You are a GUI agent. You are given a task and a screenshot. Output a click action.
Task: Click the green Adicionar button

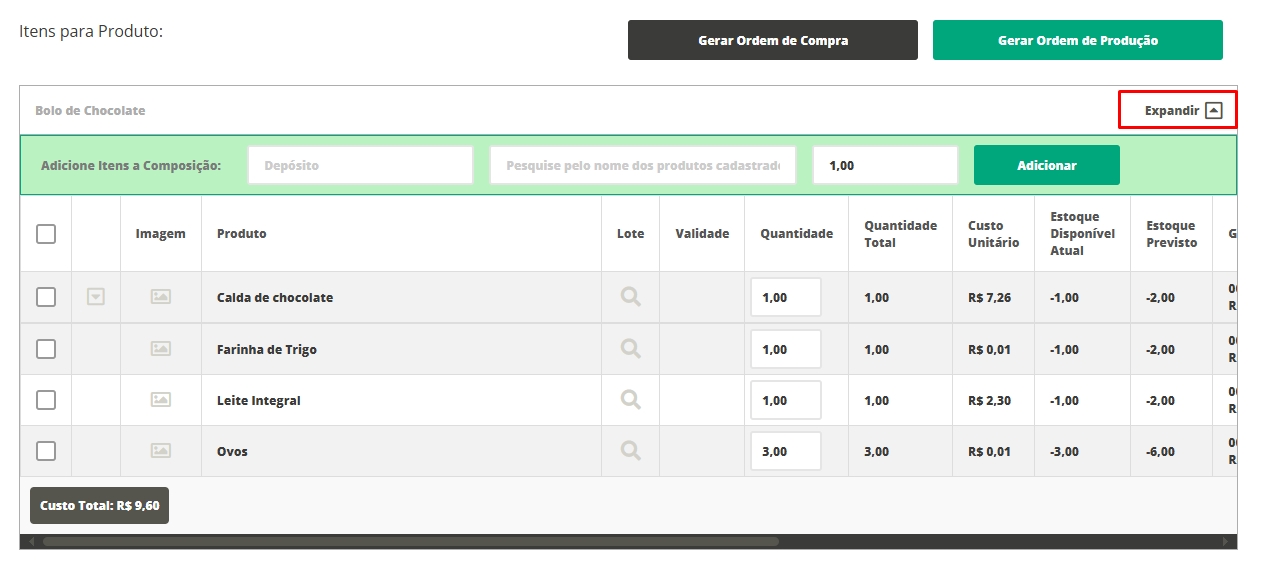click(x=1046, y=165)
